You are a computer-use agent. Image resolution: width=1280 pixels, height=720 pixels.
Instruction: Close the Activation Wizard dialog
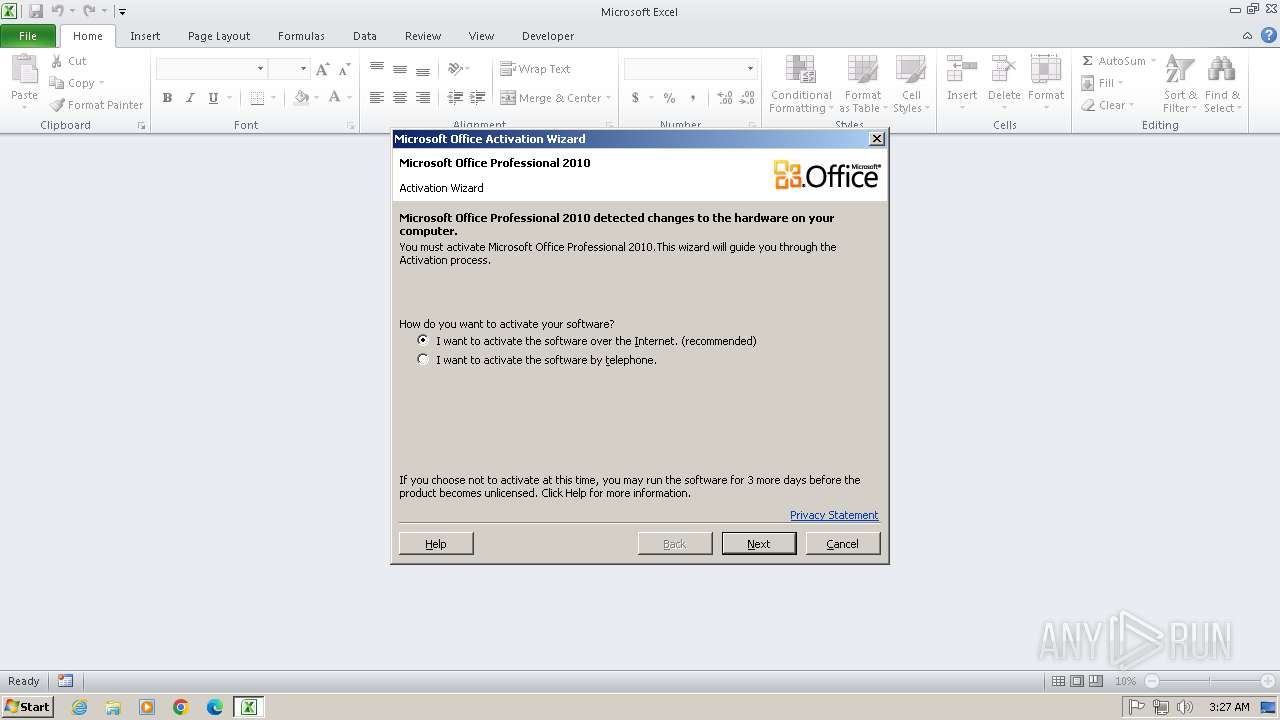coord(877,139)
